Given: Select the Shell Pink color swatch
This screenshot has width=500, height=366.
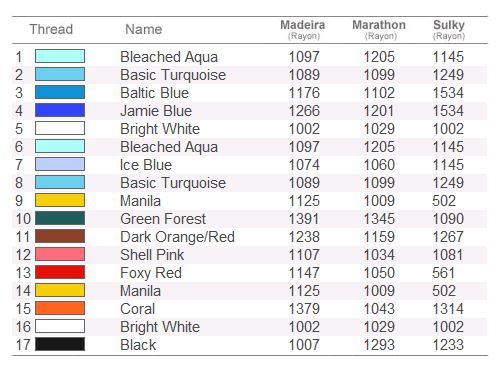Looking at the screenshot, I should pos(60,254).
